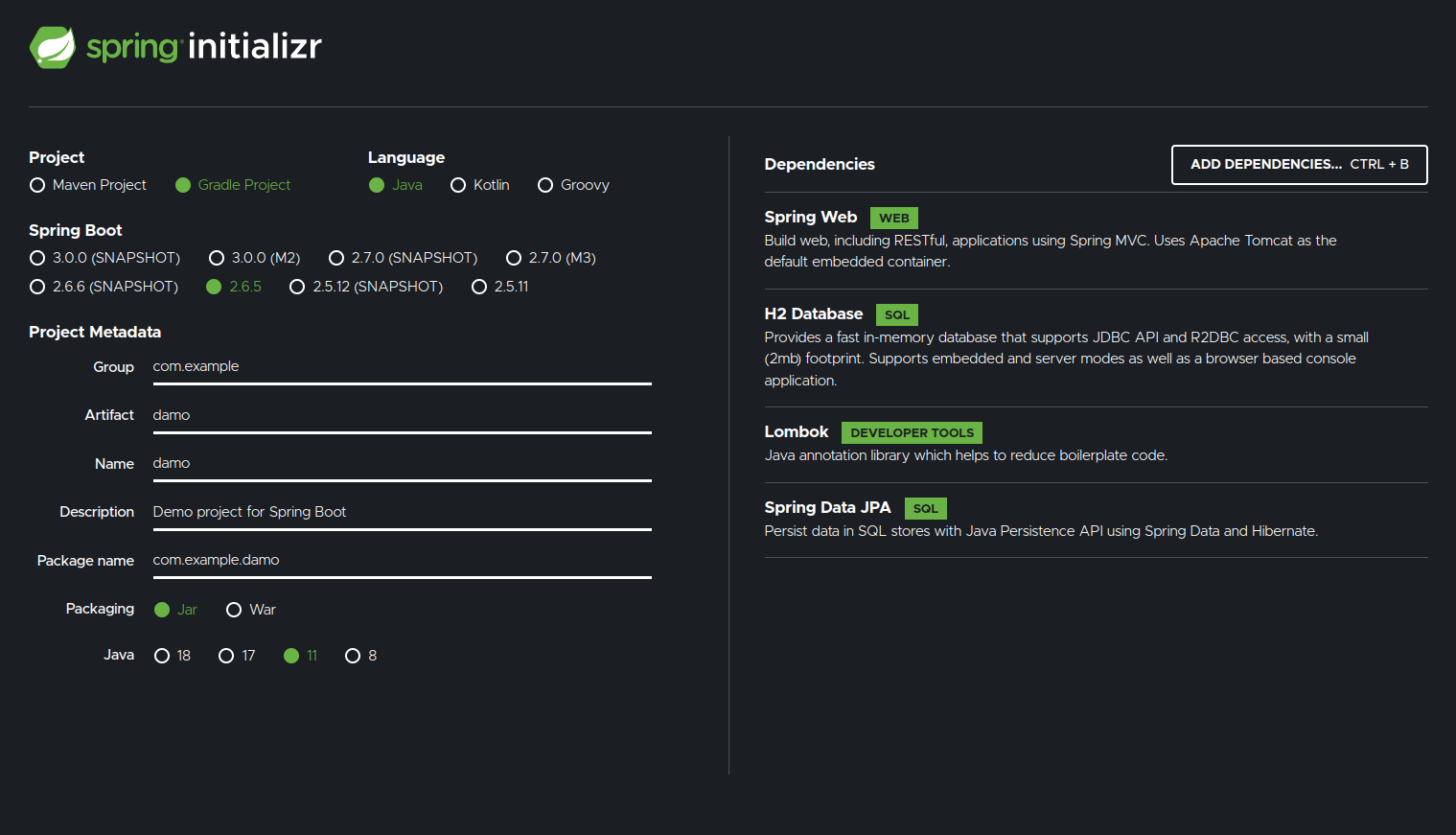Screen dimensions: 1456x835
Task: Select Spring Boot version 2.6.5
Action: (234, 287)
